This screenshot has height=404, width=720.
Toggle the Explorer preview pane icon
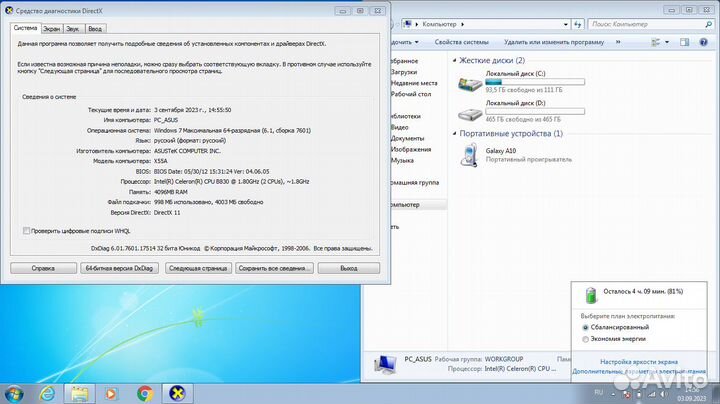click(684, 42)
